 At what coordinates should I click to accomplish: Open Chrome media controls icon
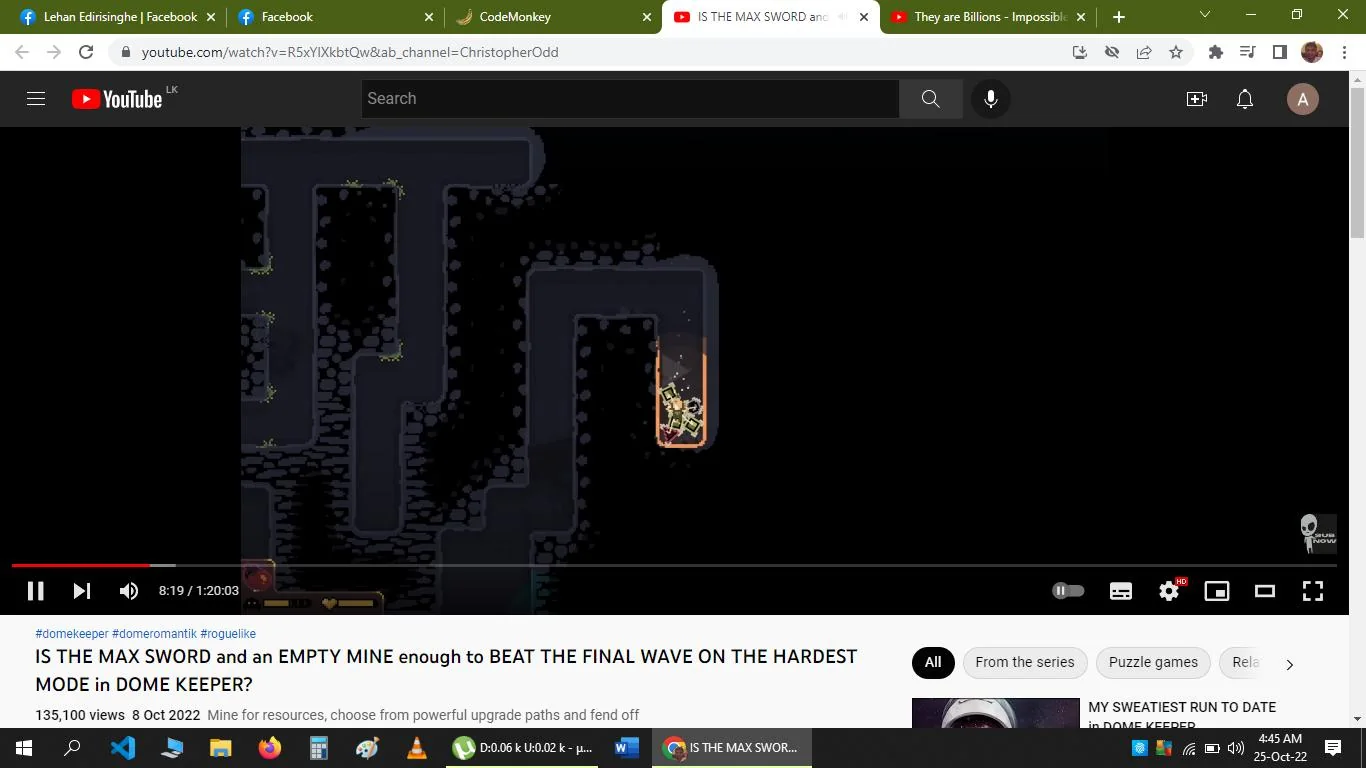[x=1248, y=52]
